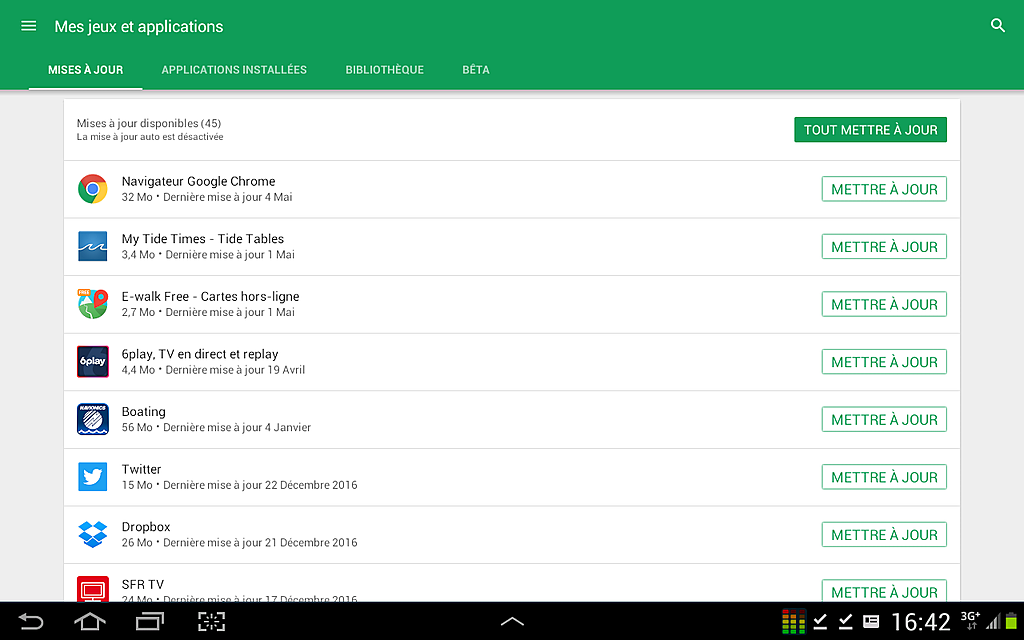This screenshot has height=640, width=1024.
Task: Click '4,4 Mo · Dernière mise à jour 19 Avril'
Action: tap(214, 370)
